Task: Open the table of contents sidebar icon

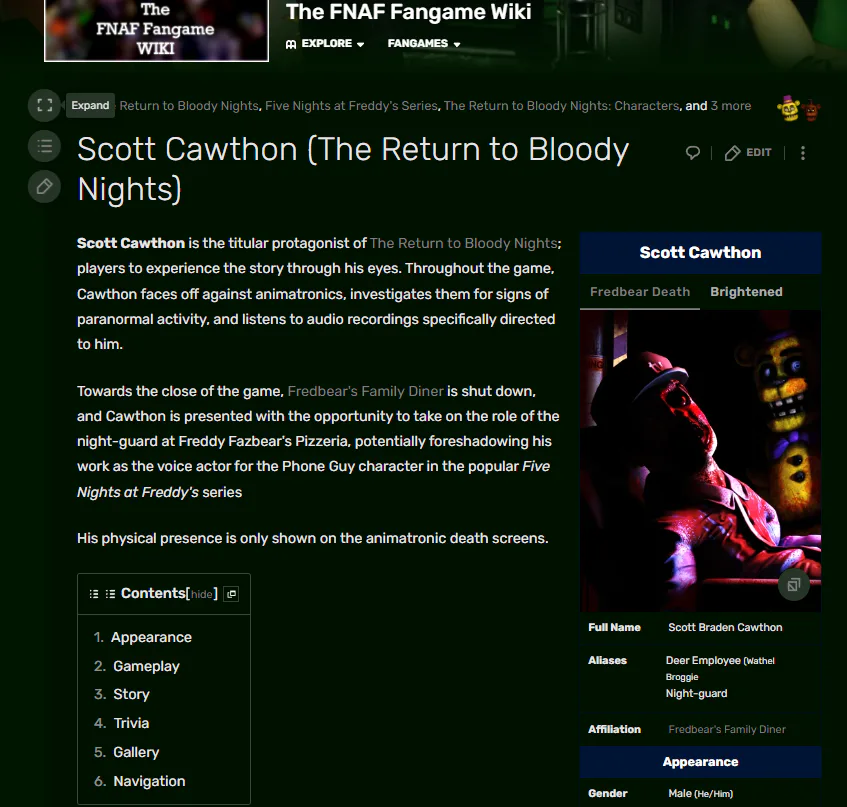Action: (44, 146)
